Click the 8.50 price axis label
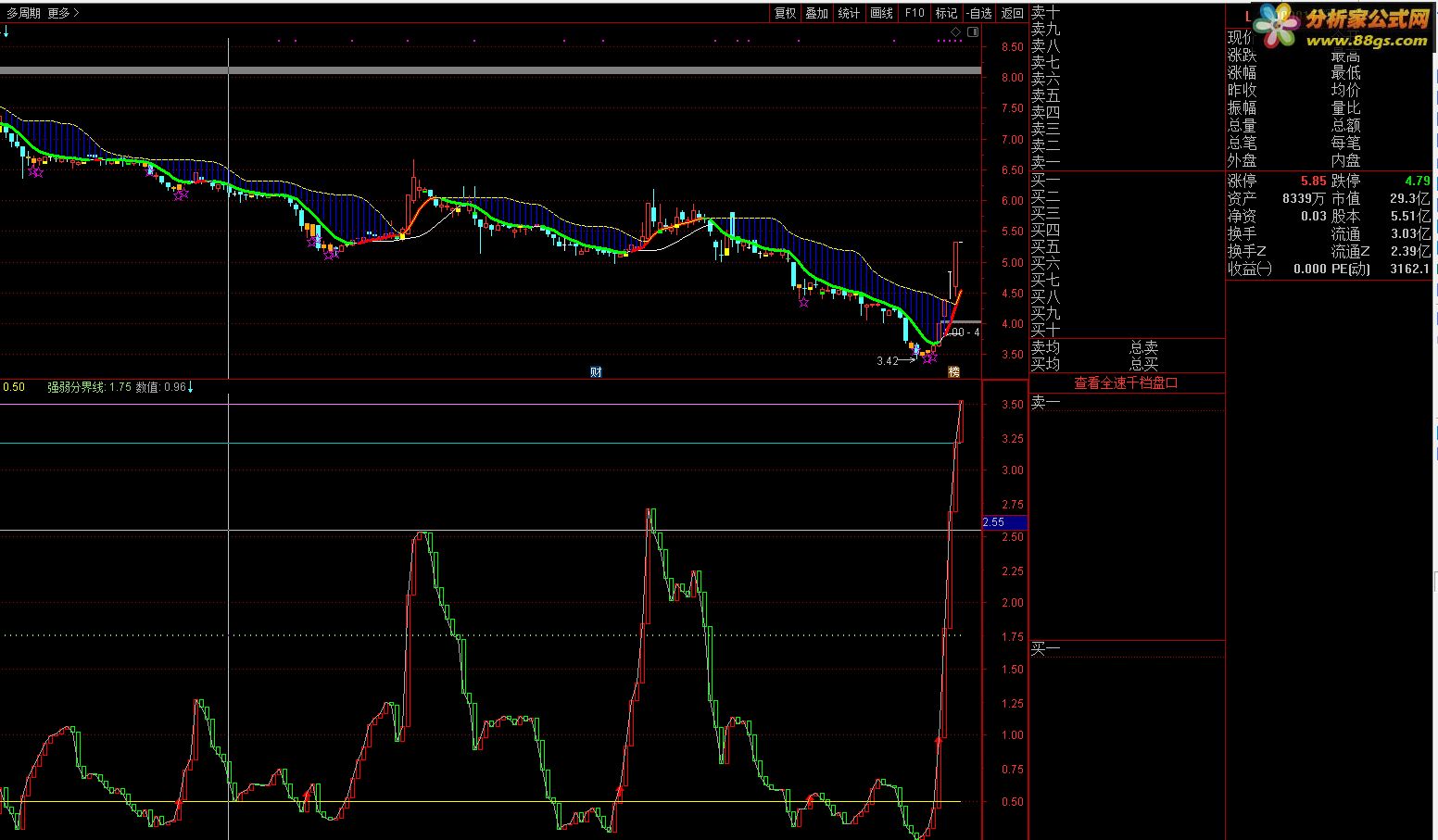 [1013, 47]
